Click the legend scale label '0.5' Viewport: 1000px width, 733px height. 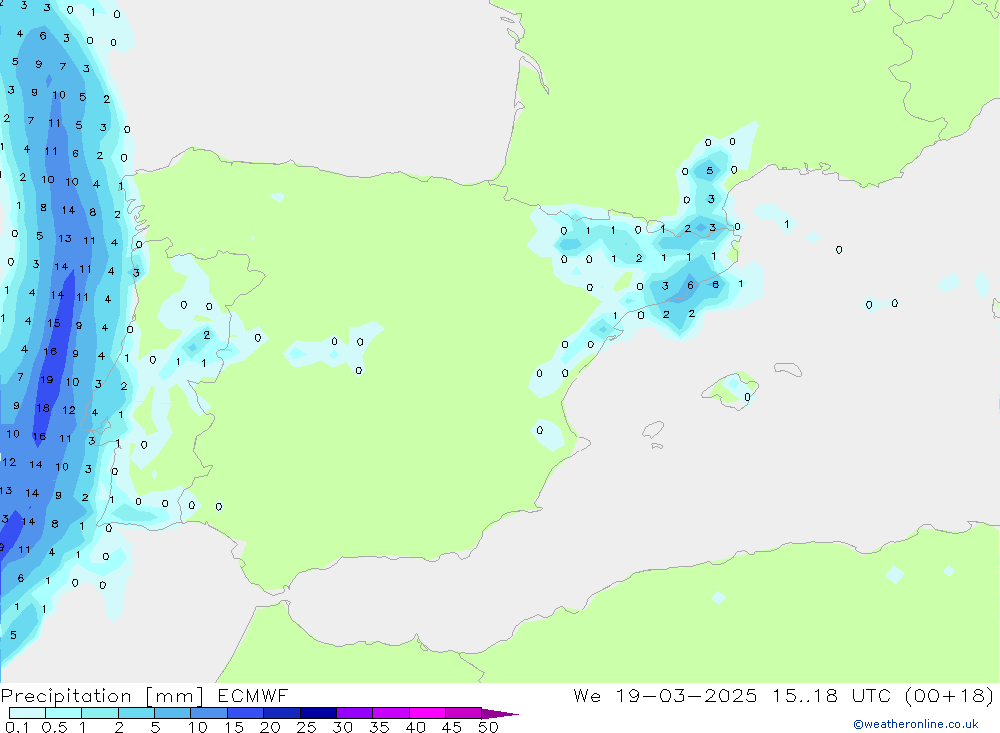pos(54,727)
